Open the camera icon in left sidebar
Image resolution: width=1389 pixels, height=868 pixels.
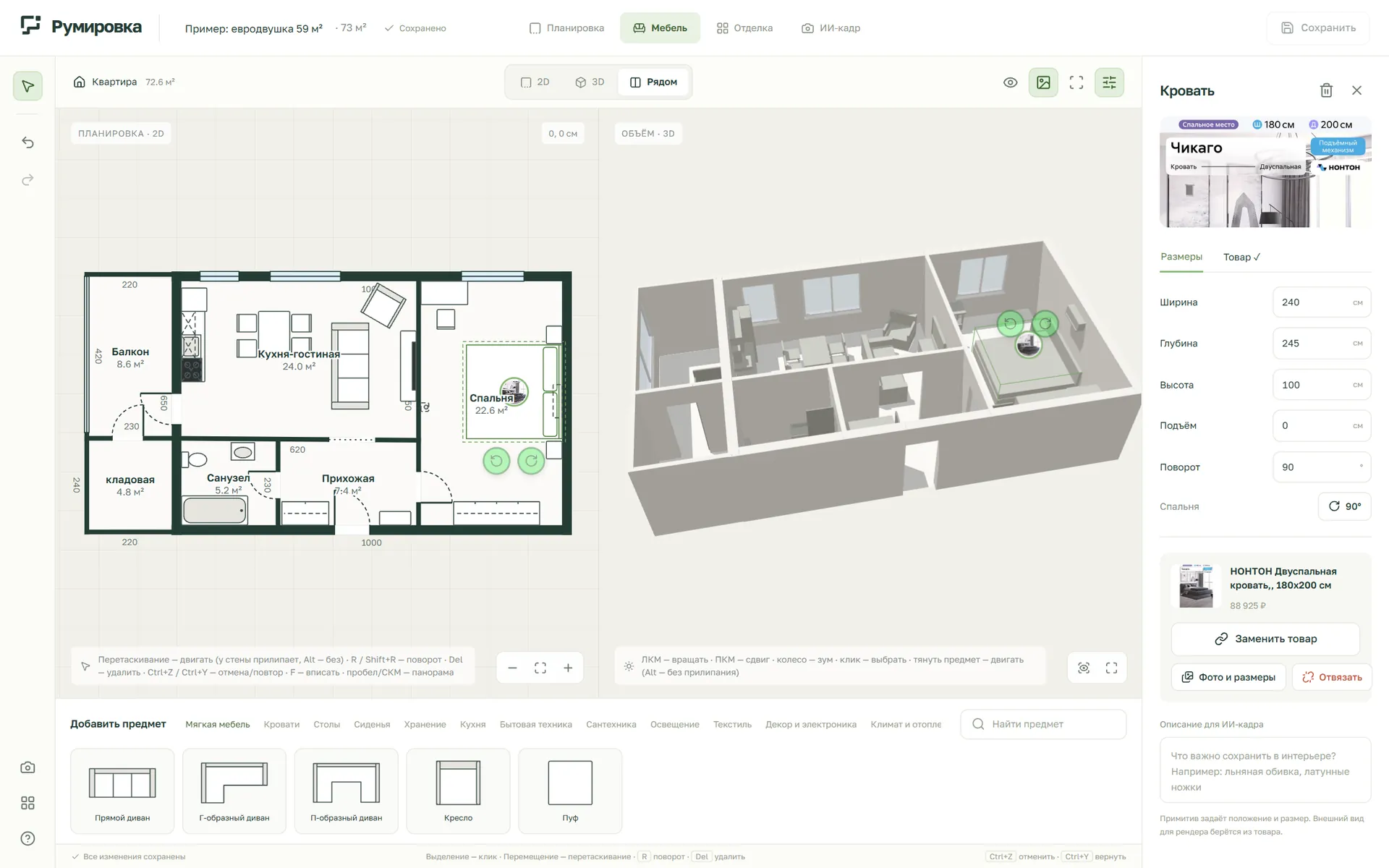point(27,767)
